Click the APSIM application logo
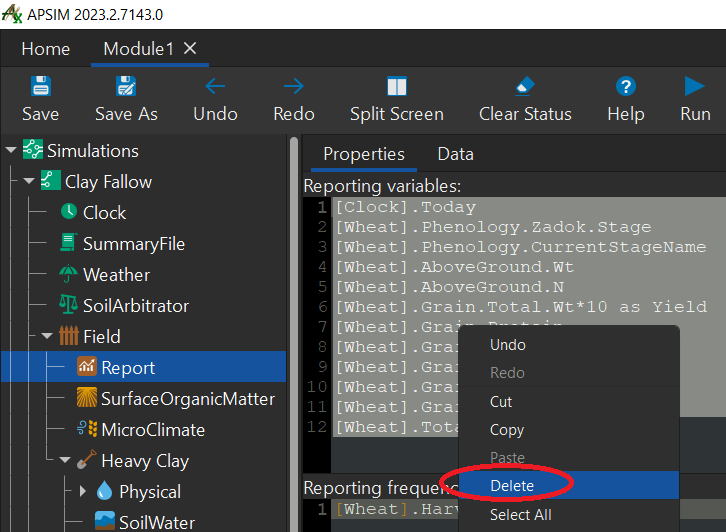 coord(12,14)
